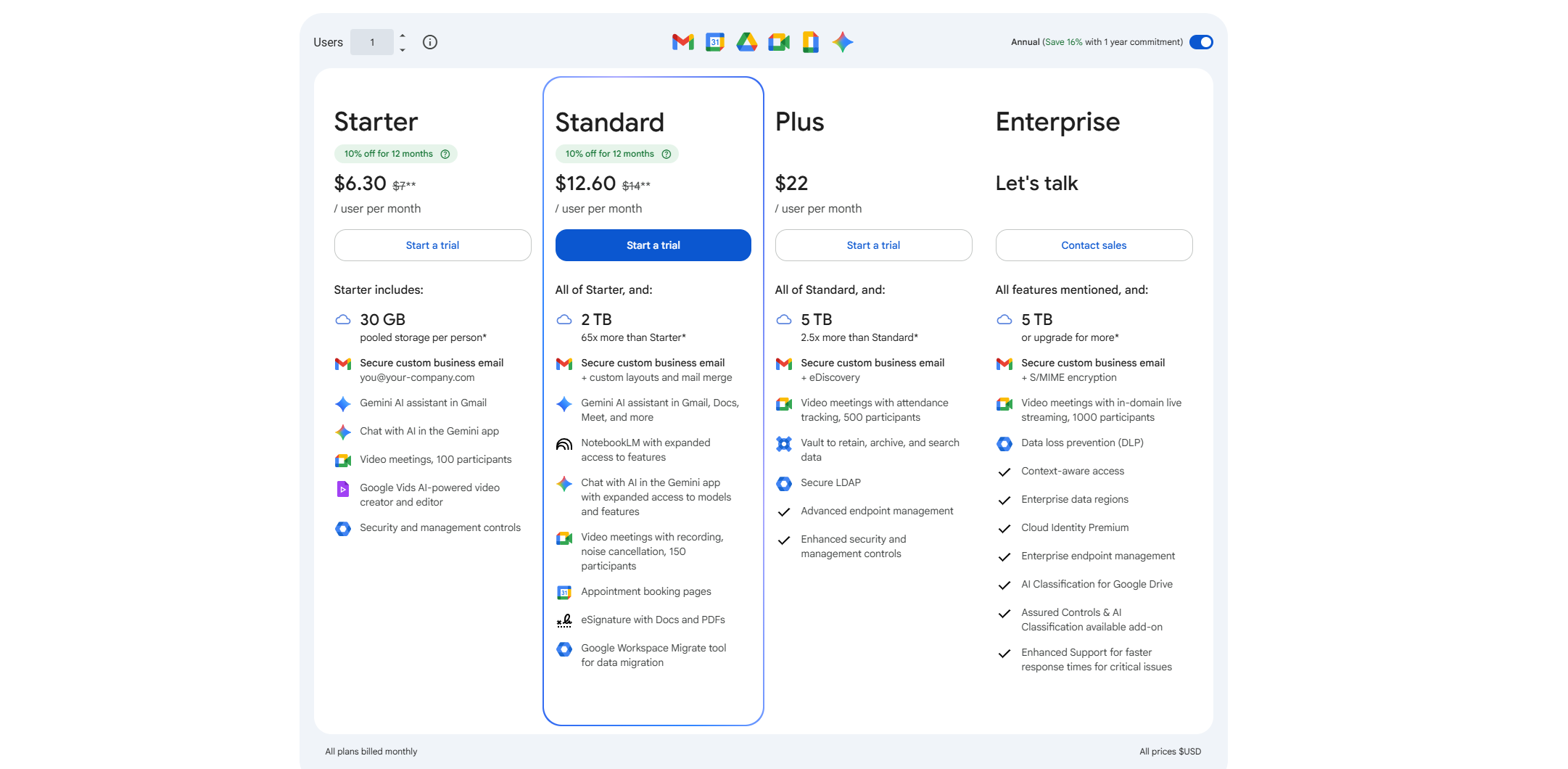Click the '$22' Plus price
This screenshot has height=769, width=1568.
(791, 184)
